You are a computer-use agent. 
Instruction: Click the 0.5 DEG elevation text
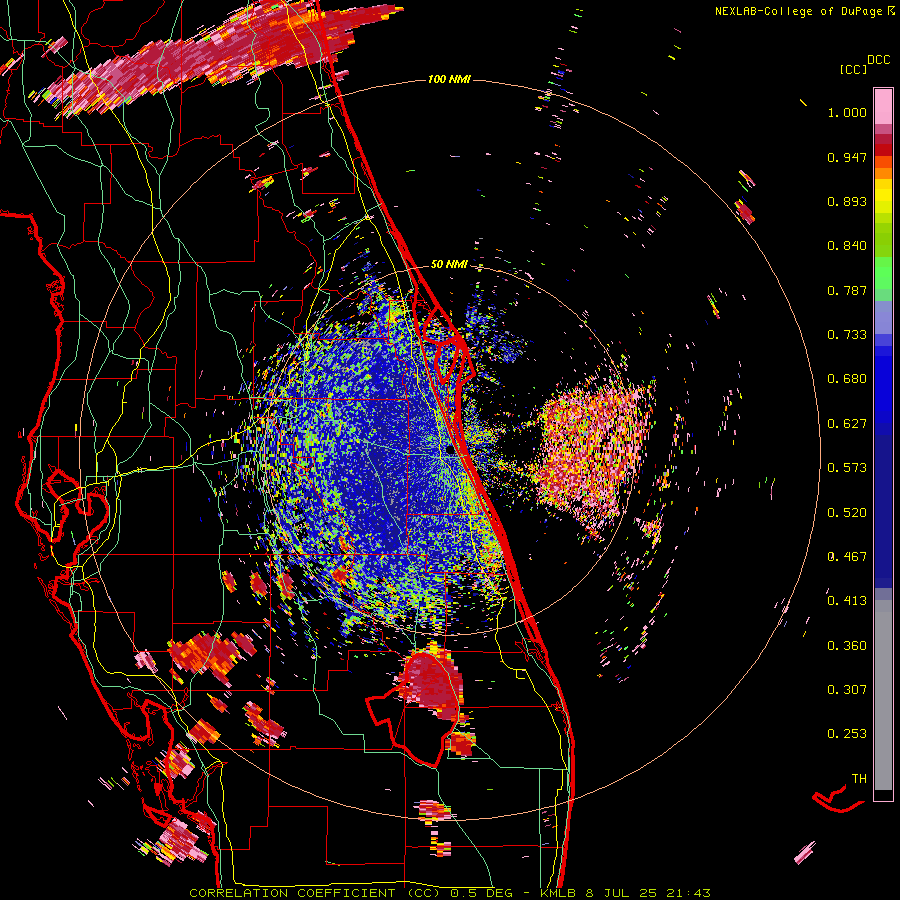[482, 893]
